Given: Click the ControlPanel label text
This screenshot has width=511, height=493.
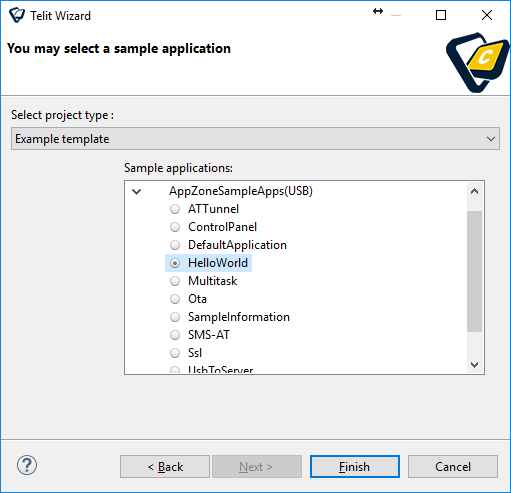Looking at the screenshot, I should click(x=222, y=227).
